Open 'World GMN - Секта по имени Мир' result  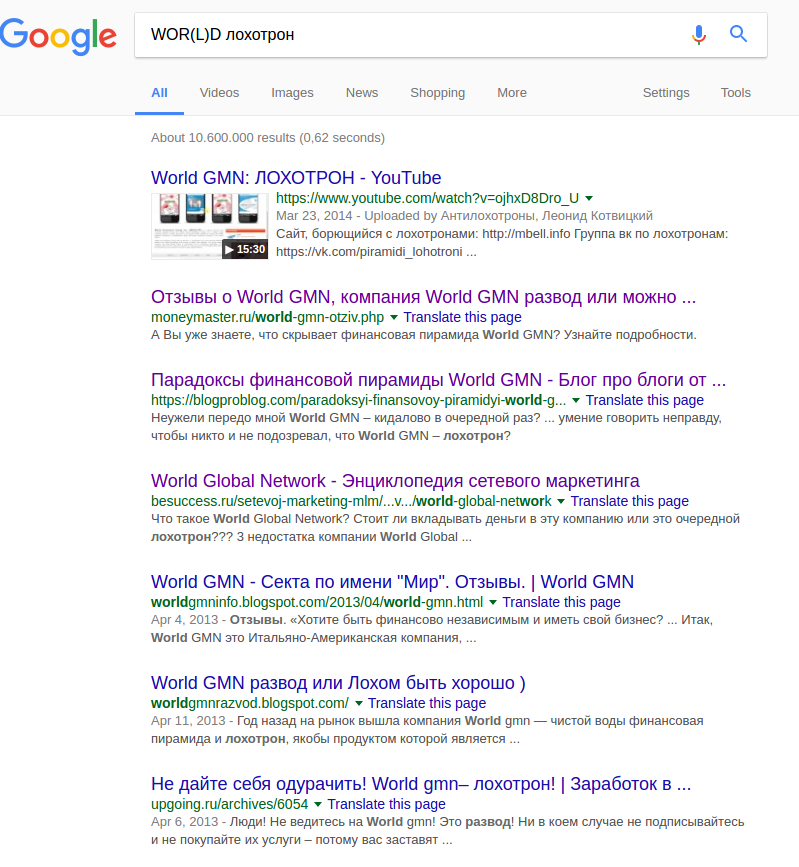(x=392, y=582)
